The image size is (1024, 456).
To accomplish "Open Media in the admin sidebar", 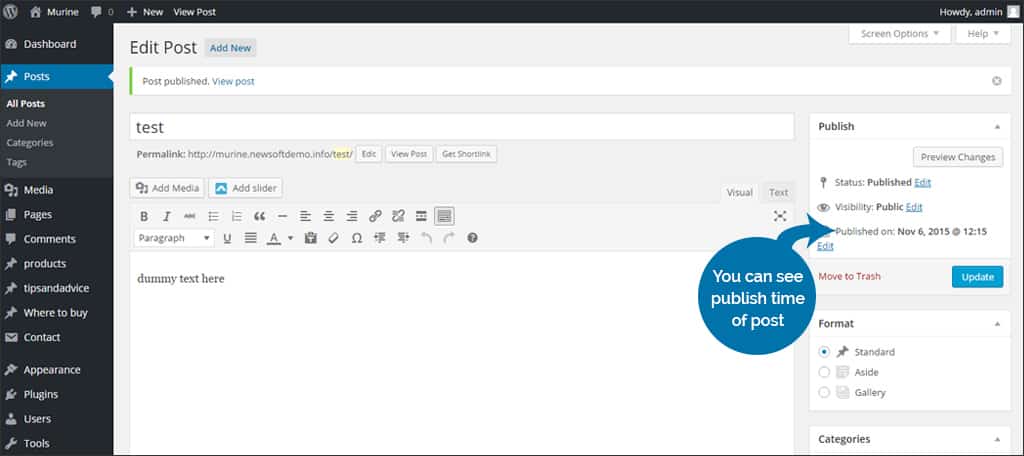I will click(38, 190).
